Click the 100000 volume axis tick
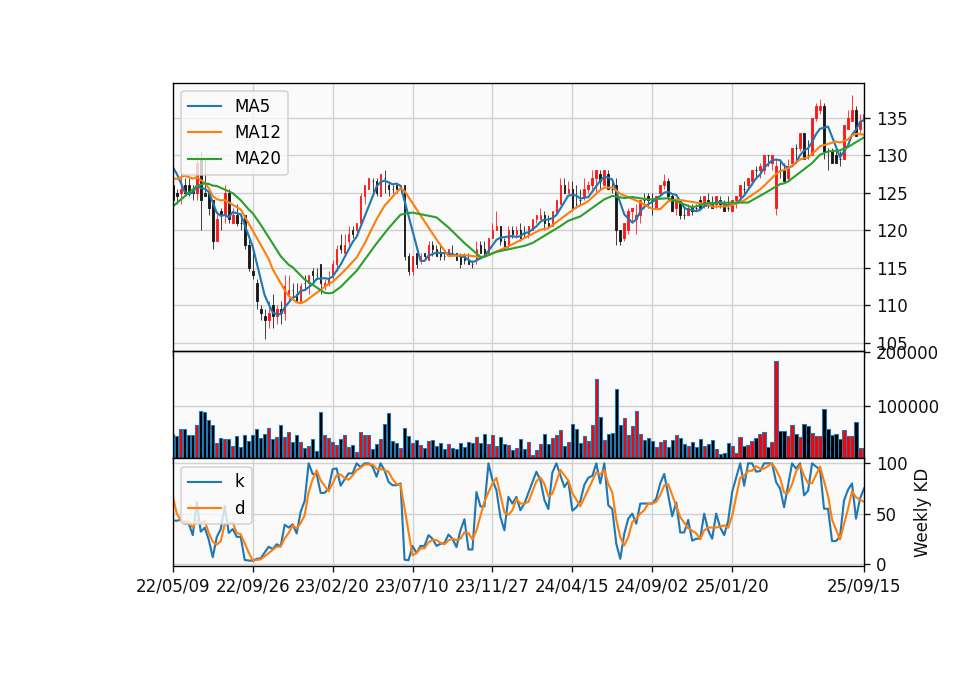 pyautogui.click(x=907, y=407)
